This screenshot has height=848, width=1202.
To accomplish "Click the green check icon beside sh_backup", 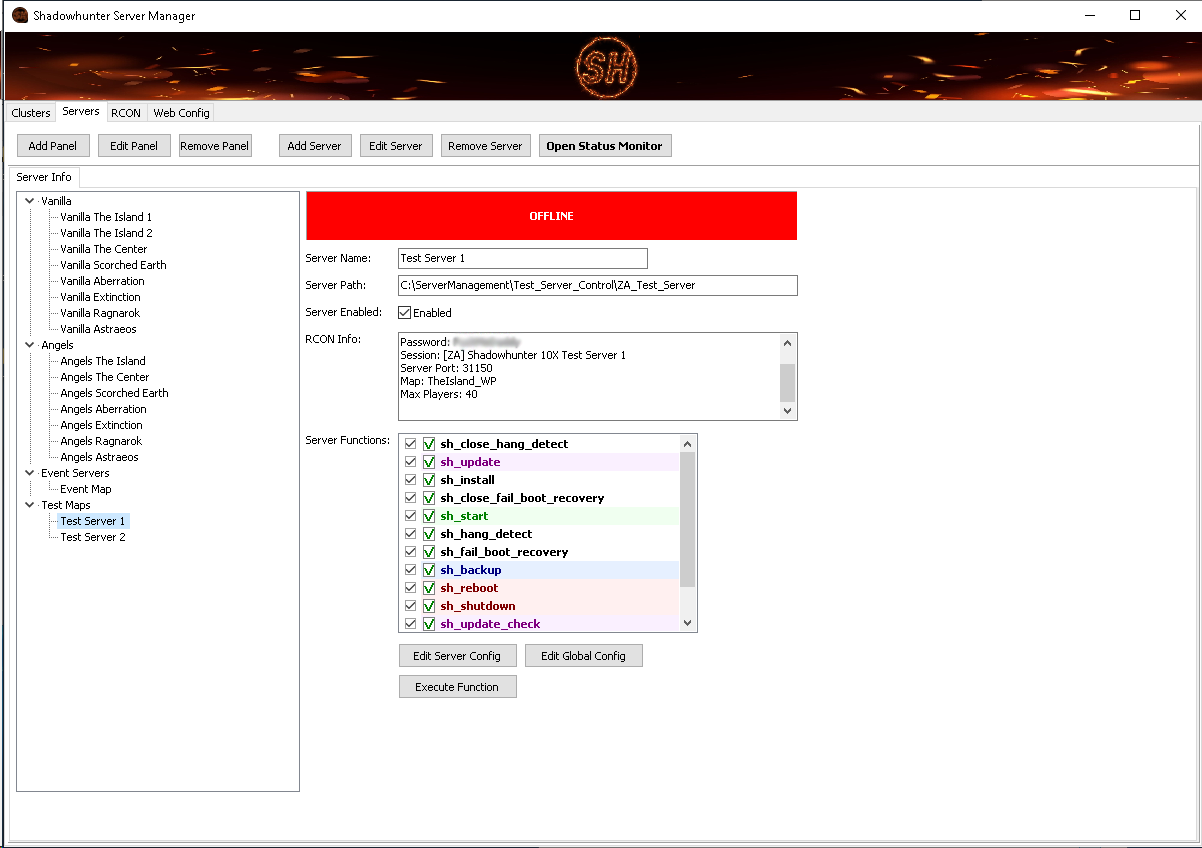I will coord(429,569).
